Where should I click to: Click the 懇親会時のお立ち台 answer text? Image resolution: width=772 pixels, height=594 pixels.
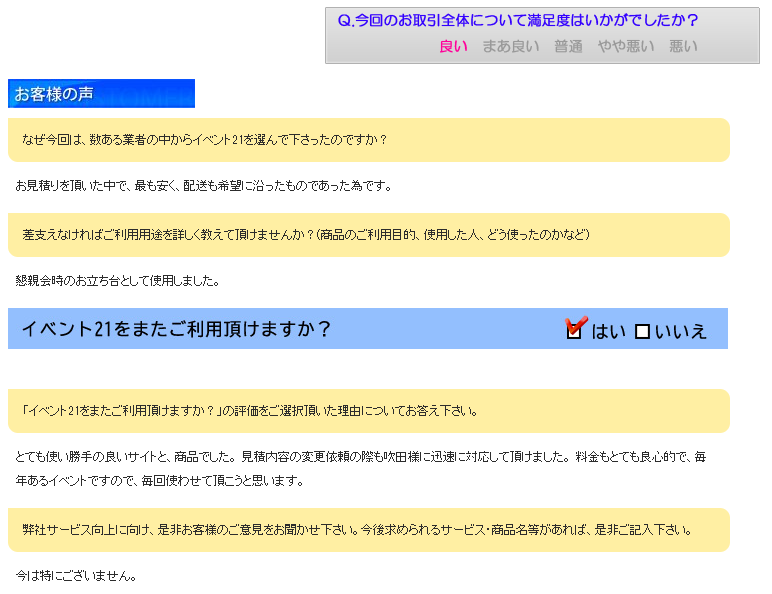coord(117,281)
